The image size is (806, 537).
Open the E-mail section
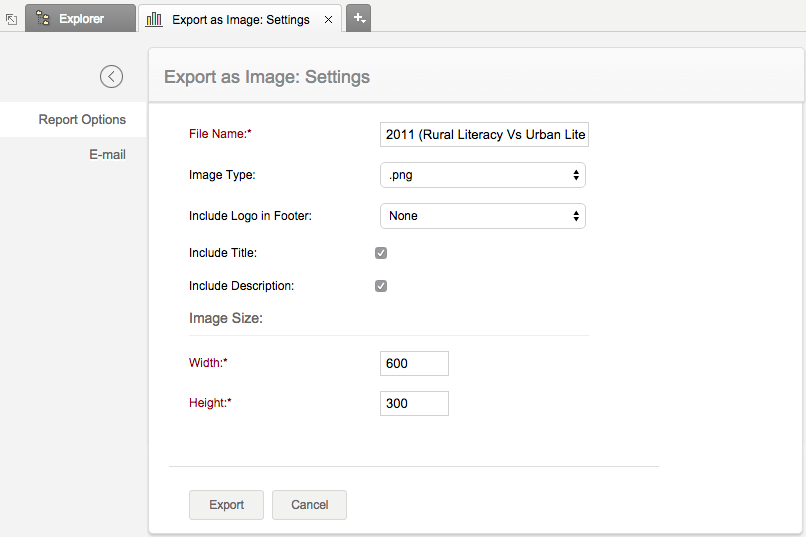pyautogui.click(x=107, y=155)
